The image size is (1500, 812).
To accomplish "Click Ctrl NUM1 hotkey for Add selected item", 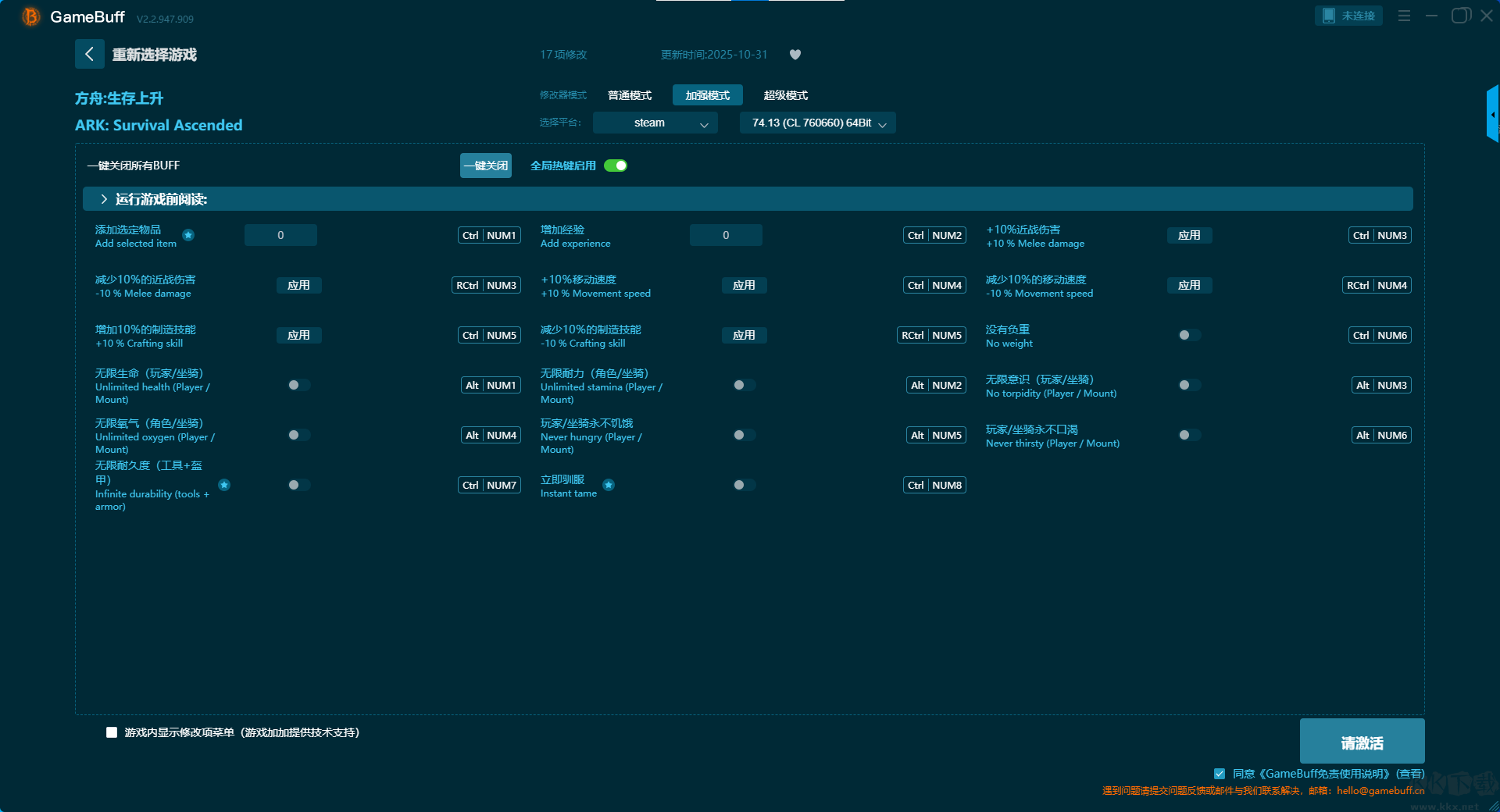I will pyautogui.click(x=490, y=235).
